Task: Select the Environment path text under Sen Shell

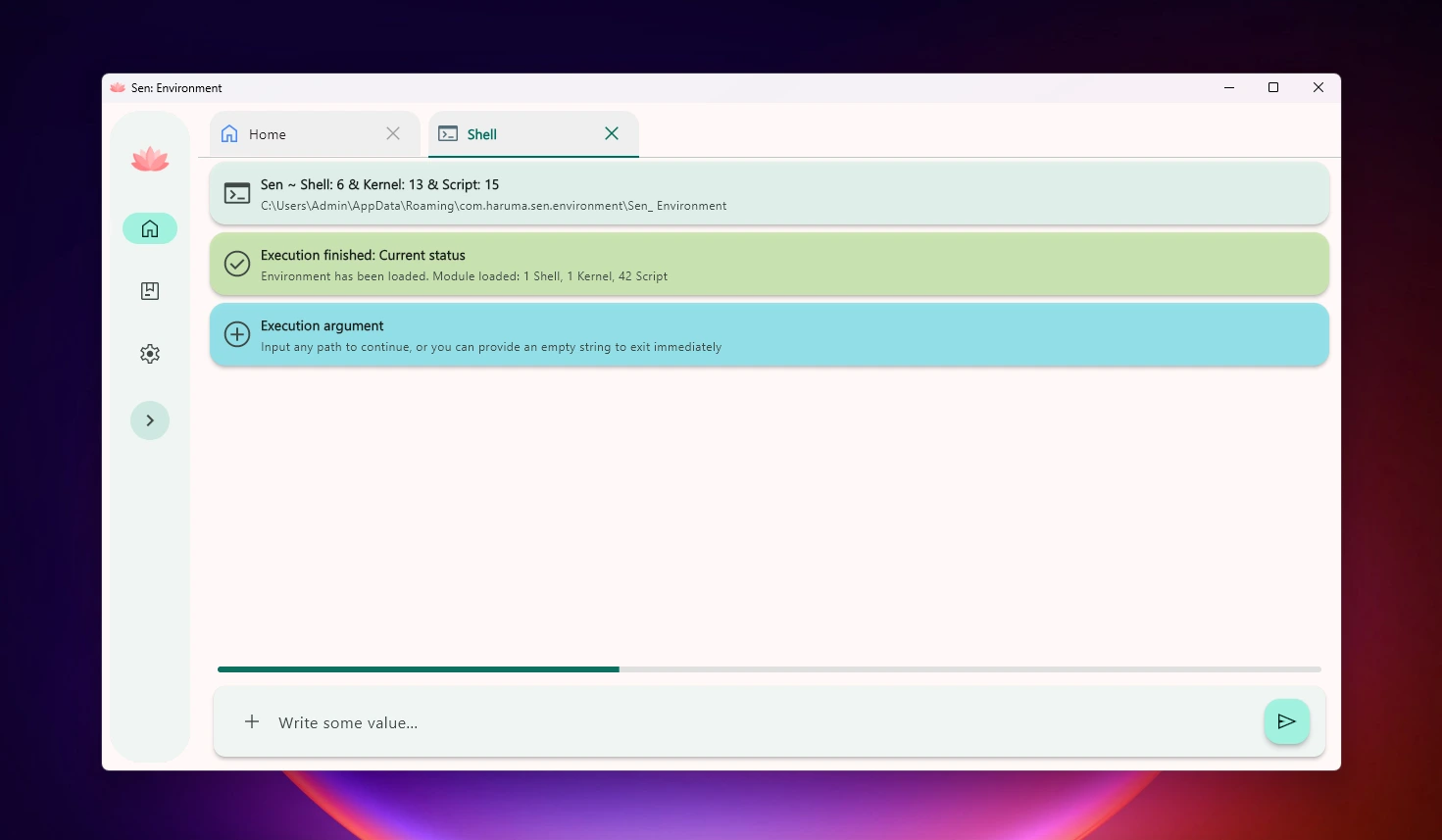Action: pos(493,206)
